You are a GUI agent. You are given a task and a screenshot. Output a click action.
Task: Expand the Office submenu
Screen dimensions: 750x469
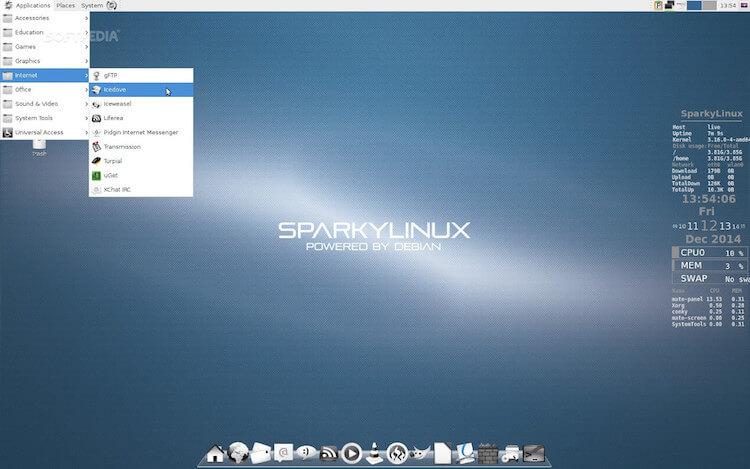(45, 89)
